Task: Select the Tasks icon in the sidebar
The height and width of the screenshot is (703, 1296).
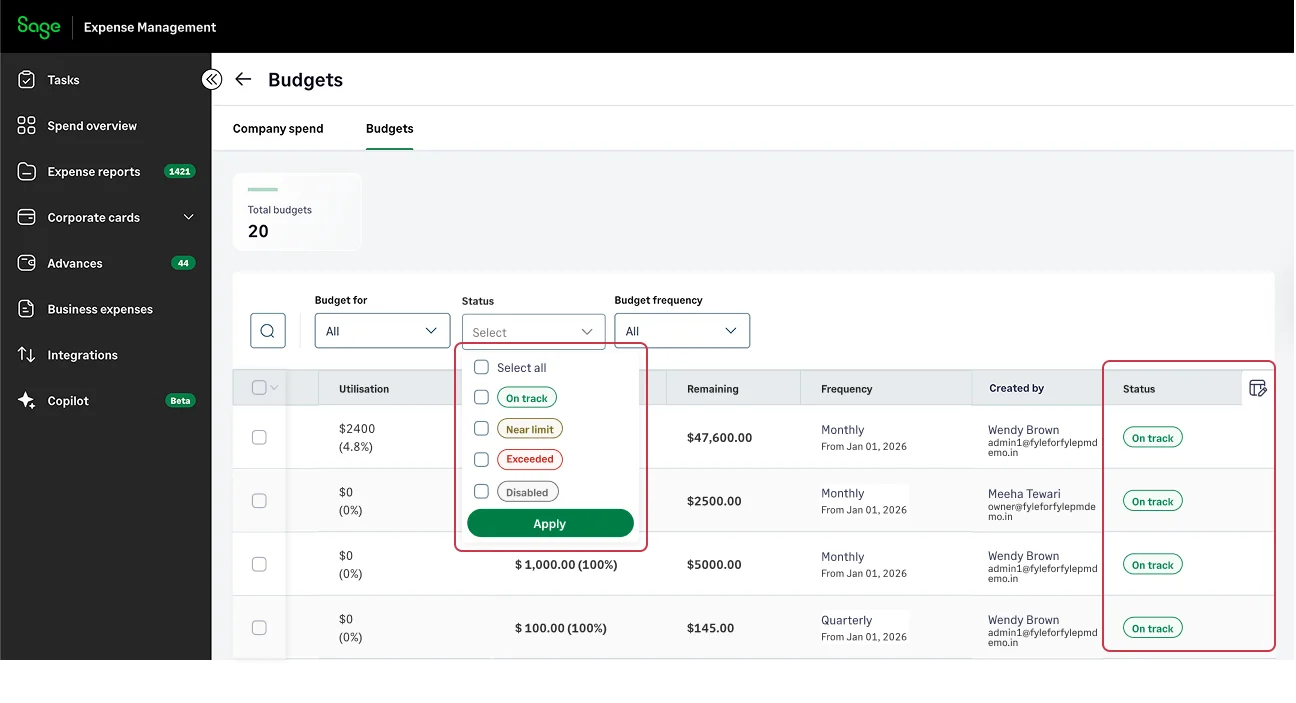Action: click(26, 79)
